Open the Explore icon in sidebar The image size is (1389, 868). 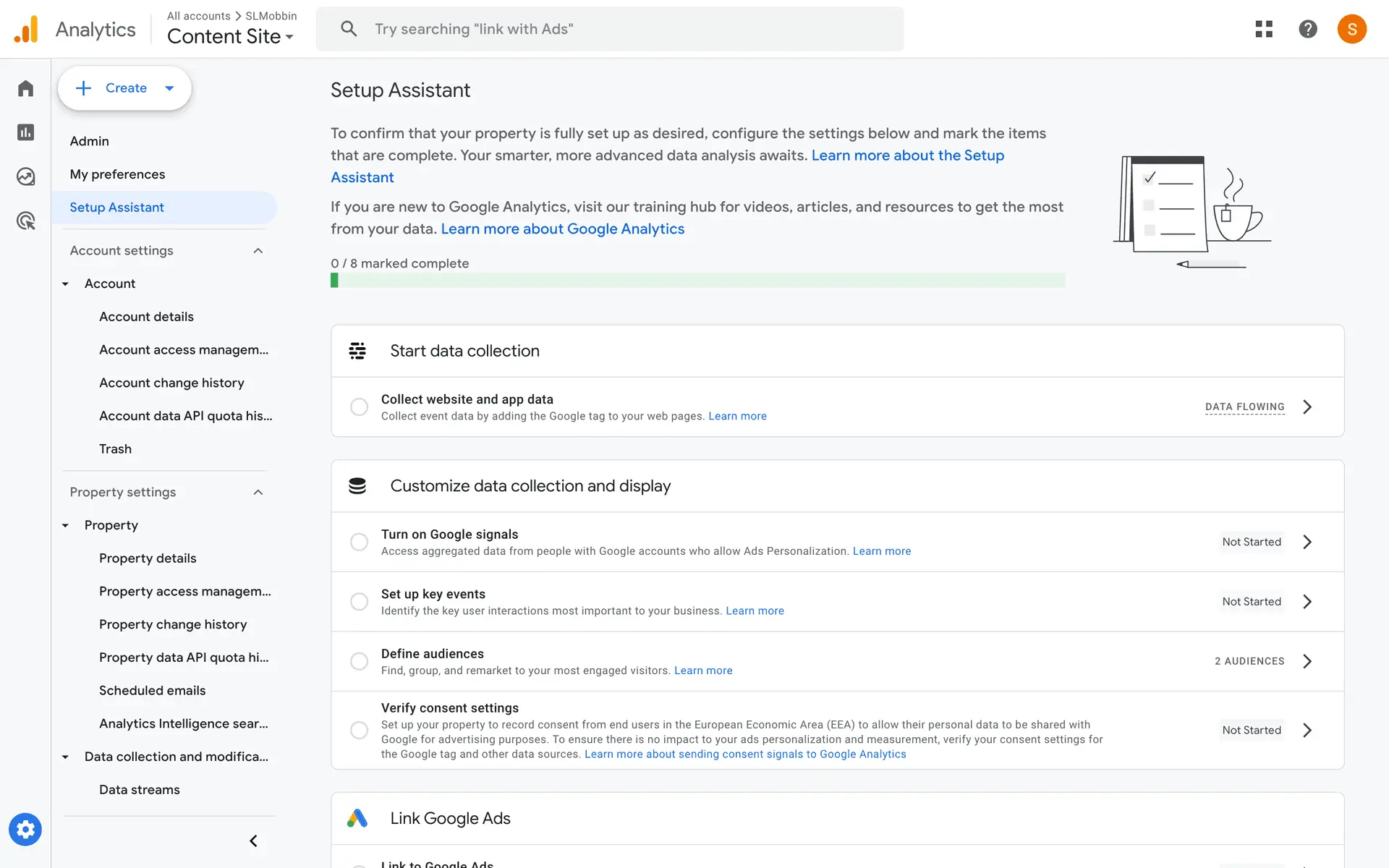click(26, 176)
